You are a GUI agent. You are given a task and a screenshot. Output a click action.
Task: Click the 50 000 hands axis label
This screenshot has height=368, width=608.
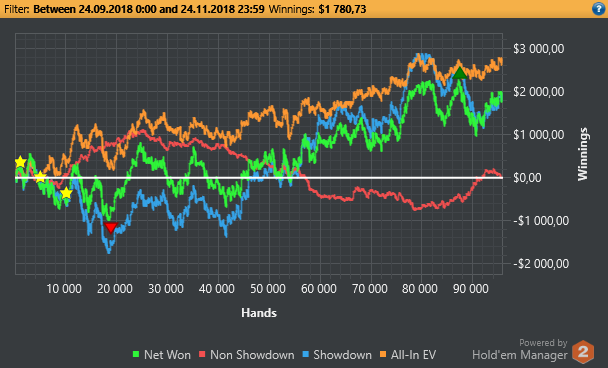268,289
